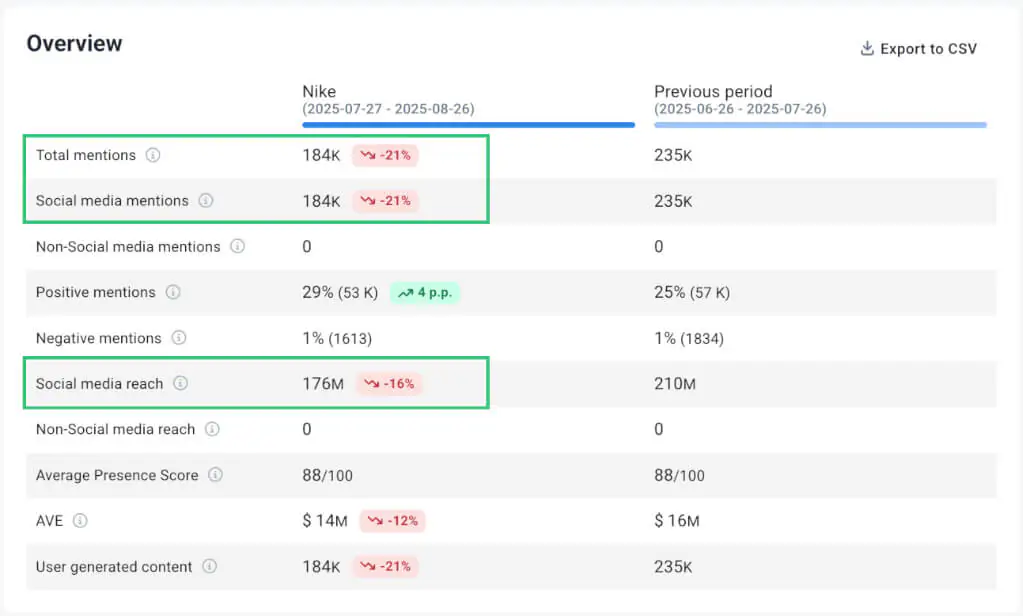Click the info icon beside Non-Social media reach
Viewport: 1023px width, 616px height.
[x=212, y=429]
